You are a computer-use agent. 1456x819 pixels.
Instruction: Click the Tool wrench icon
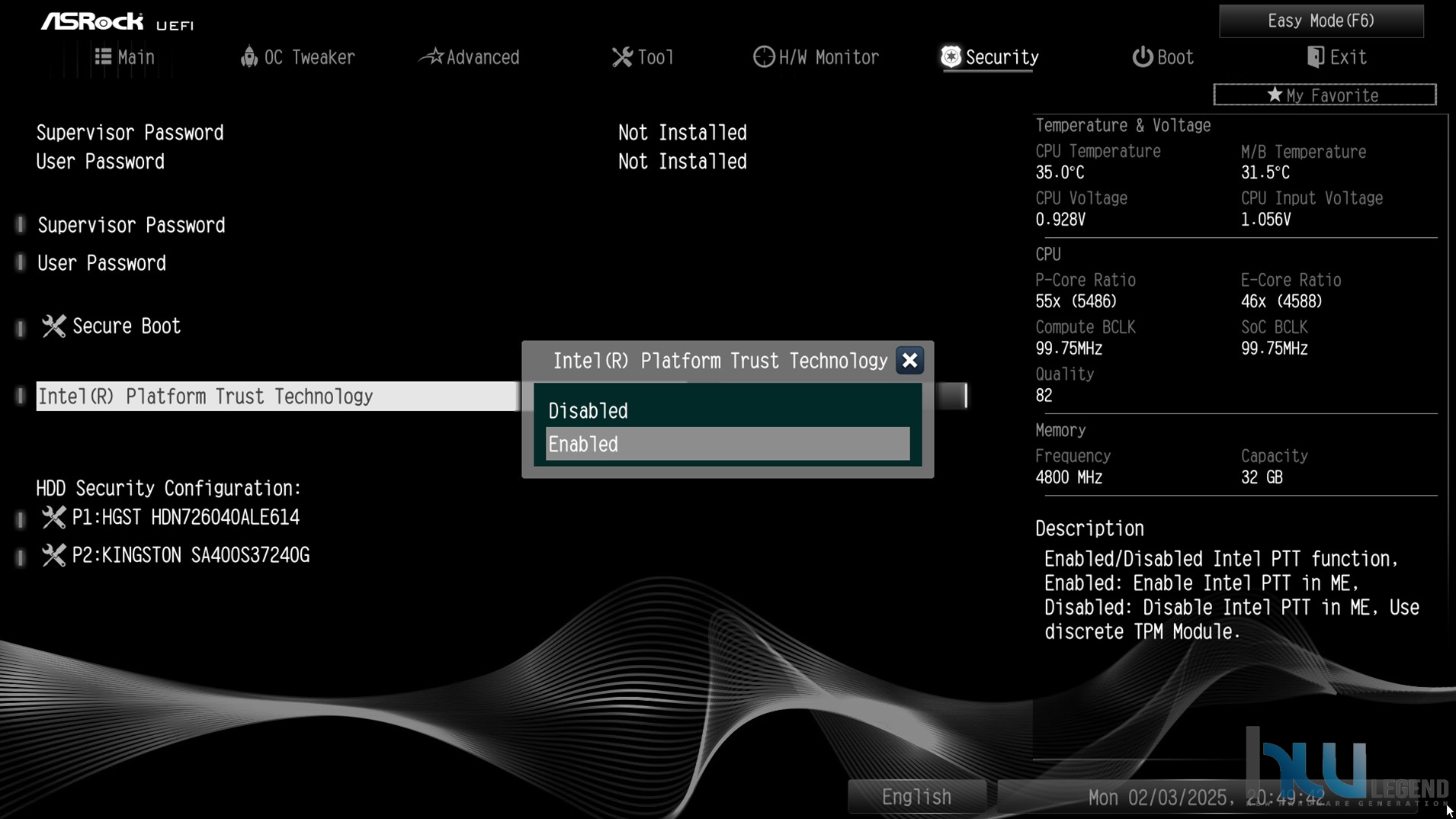click(622, 56)
